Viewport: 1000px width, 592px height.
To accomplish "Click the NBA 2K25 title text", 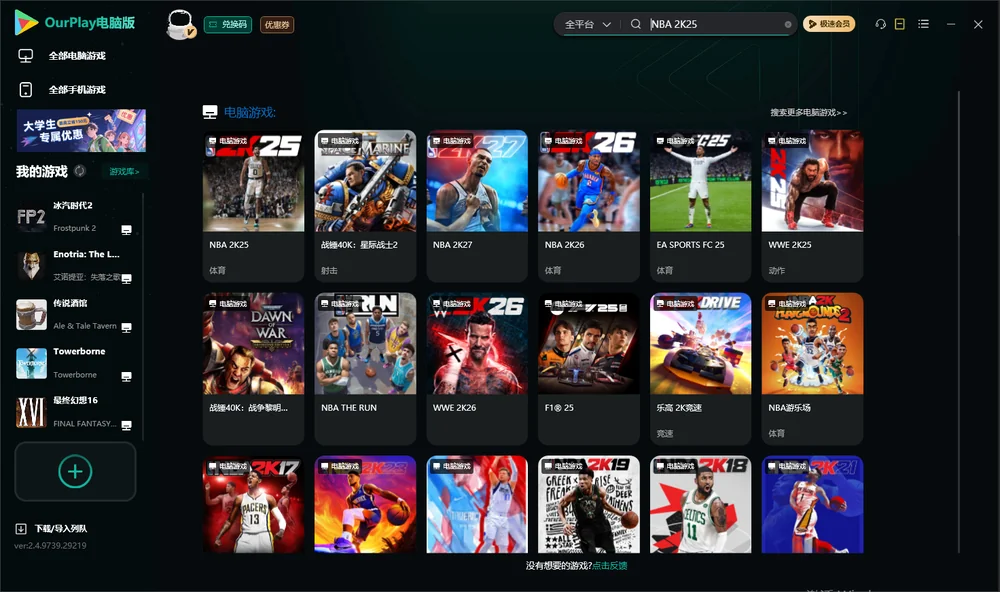I will 229,244.
